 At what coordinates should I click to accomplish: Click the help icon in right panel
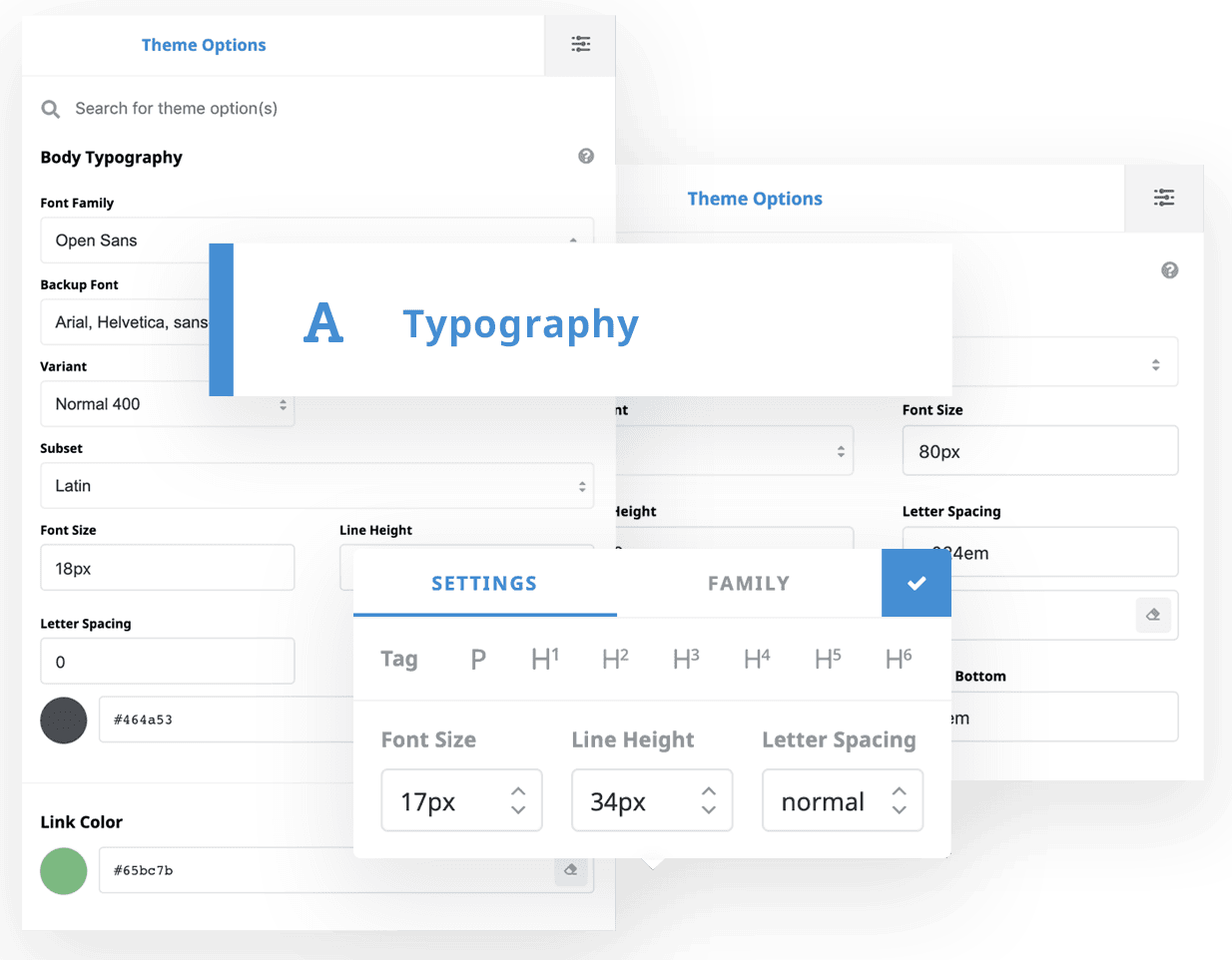click(x=1170, y=270)
